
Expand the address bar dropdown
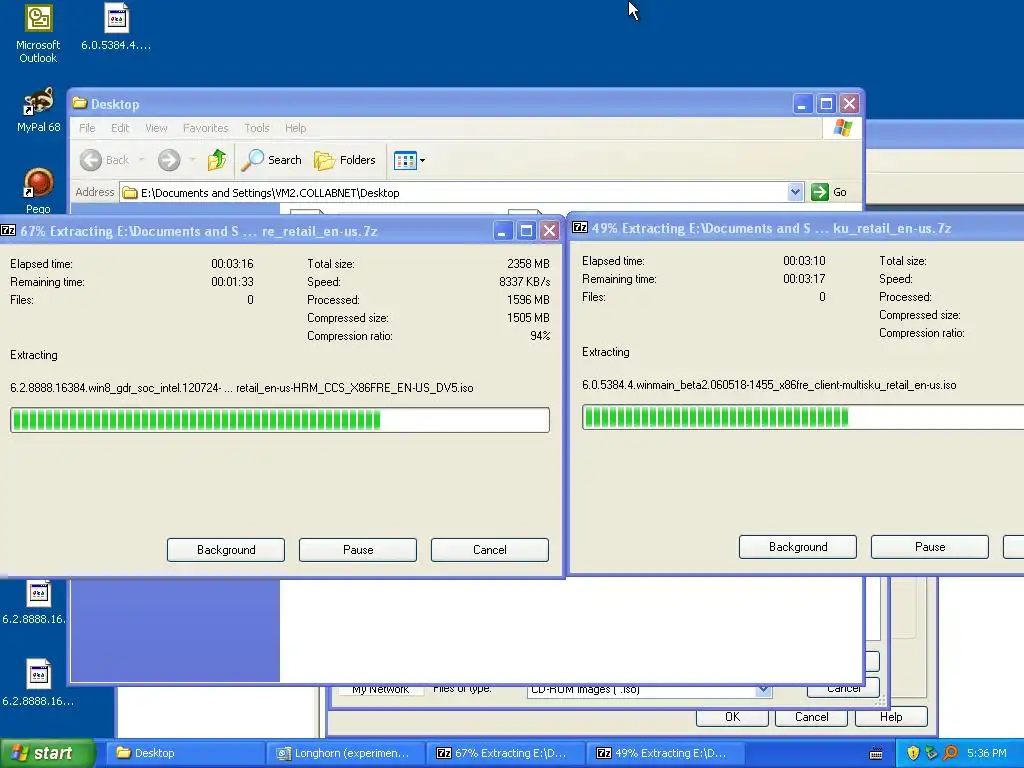coord(795,192)
